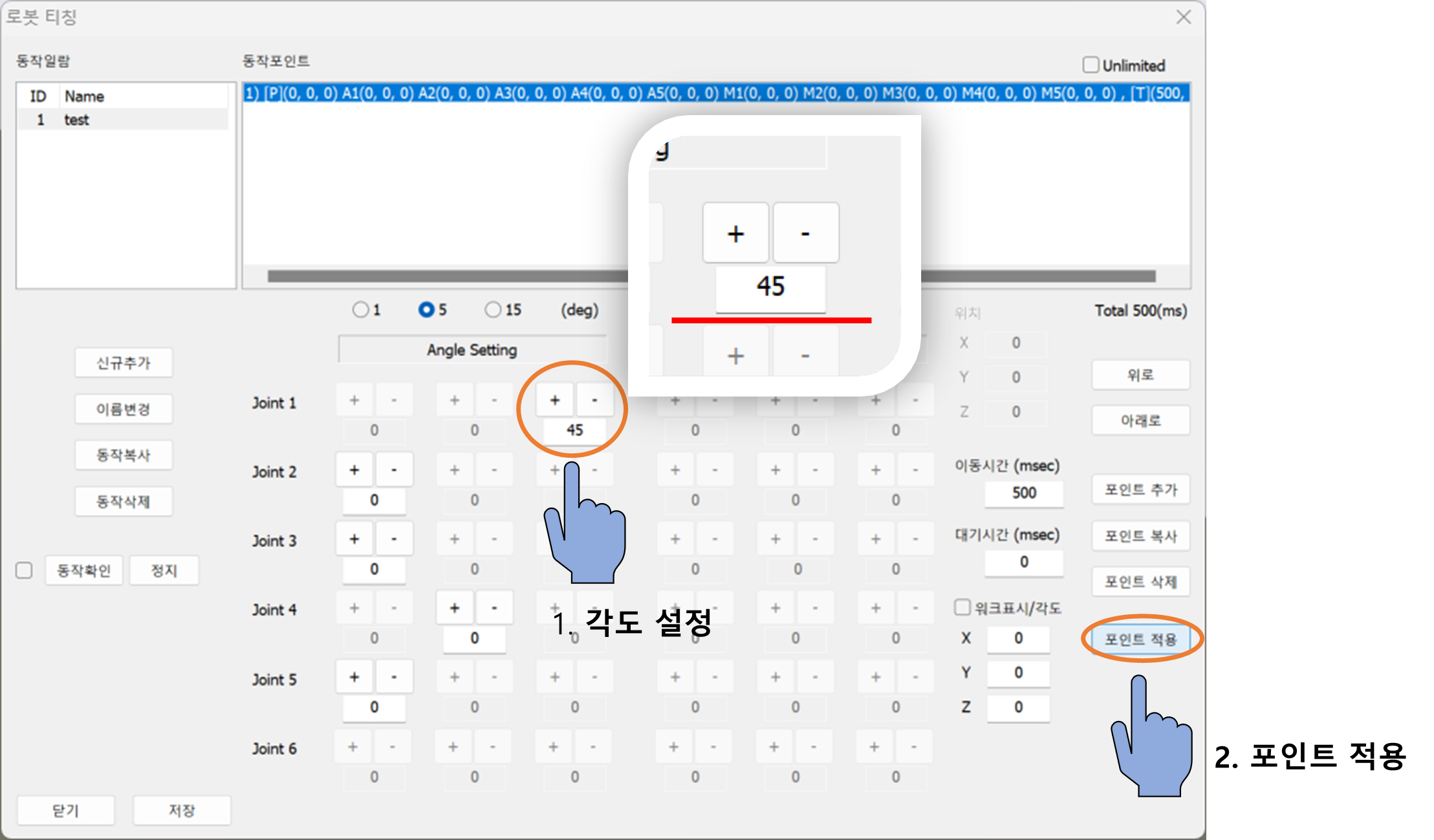
Task: Click the 포인트 적용 button
Action: coord(1140,640)
